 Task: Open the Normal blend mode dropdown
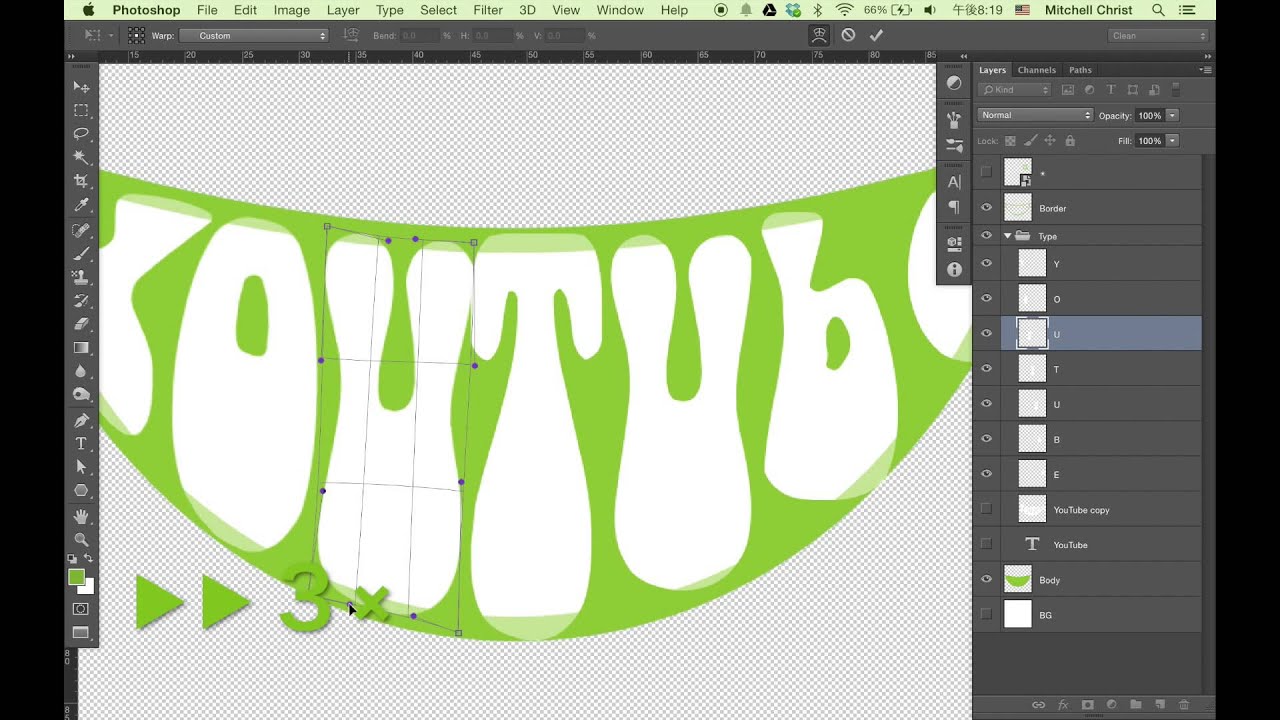[x=1035, y=115]
